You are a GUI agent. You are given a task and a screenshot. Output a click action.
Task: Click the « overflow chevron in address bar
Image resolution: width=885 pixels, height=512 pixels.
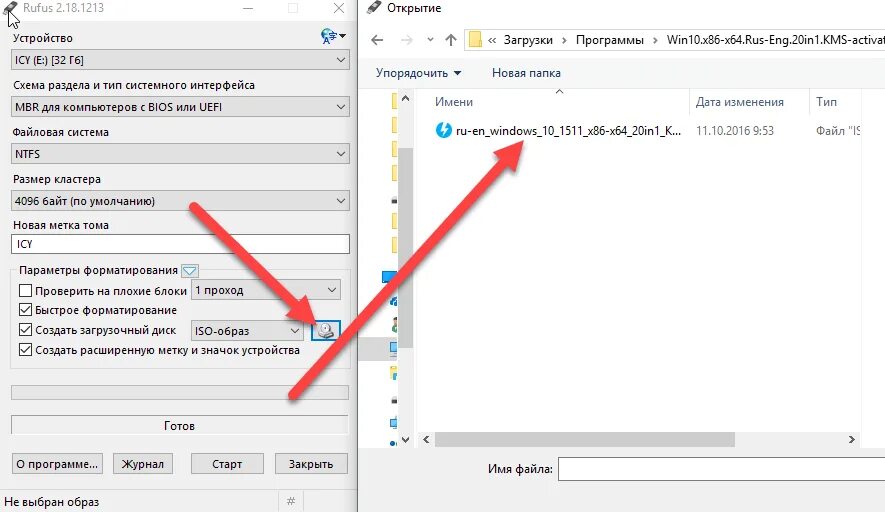click(x=492, y=40)
